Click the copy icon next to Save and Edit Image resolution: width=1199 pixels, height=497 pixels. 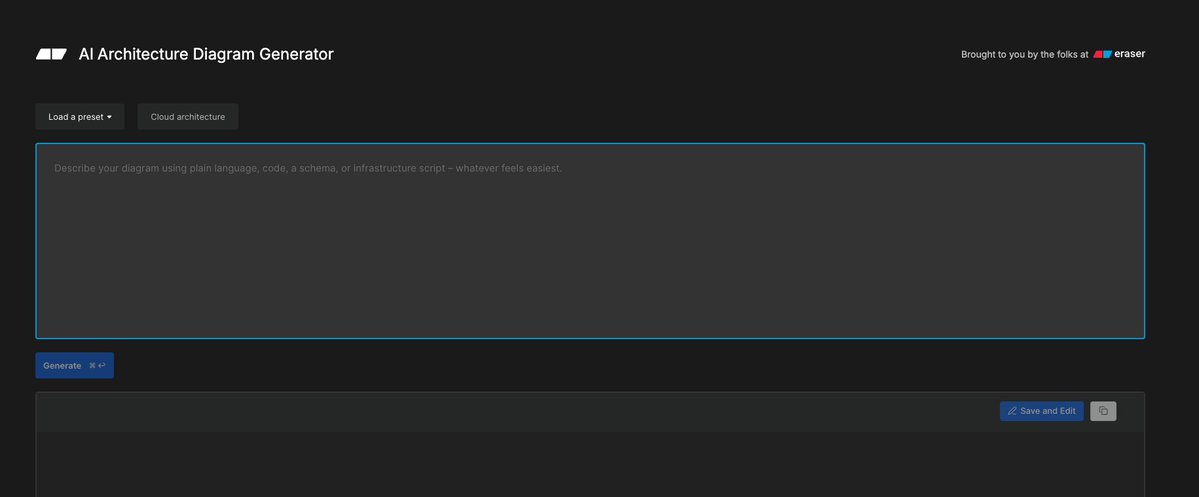[x=1103, y=411]
